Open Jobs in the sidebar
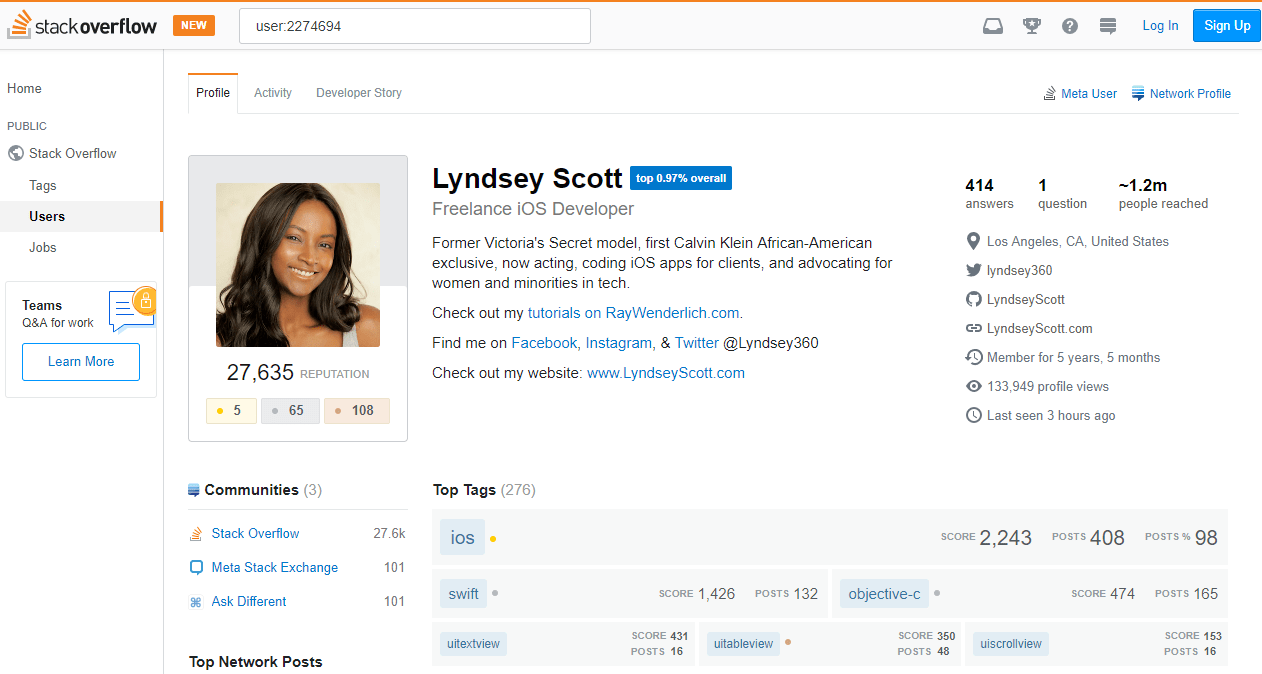The height and width of the screenshot is (674, 1262). point(43,247)
